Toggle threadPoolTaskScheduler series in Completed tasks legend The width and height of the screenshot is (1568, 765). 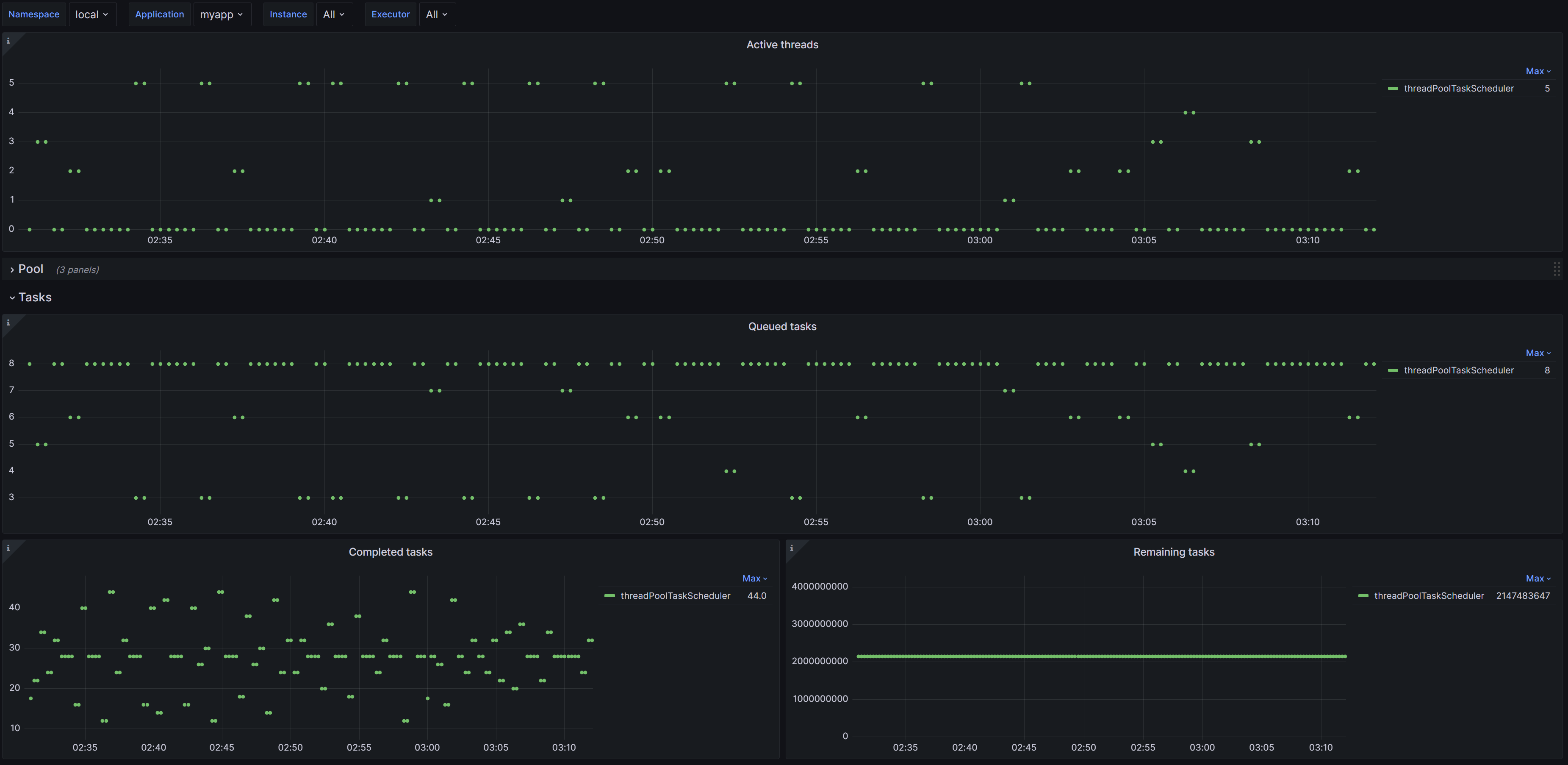pyautogui.click(x=674, y=595)
